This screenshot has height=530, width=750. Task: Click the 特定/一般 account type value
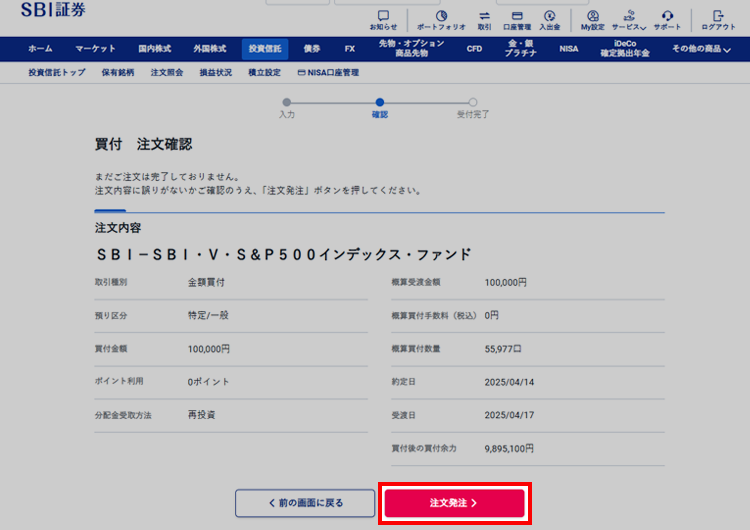click(208, 315)
